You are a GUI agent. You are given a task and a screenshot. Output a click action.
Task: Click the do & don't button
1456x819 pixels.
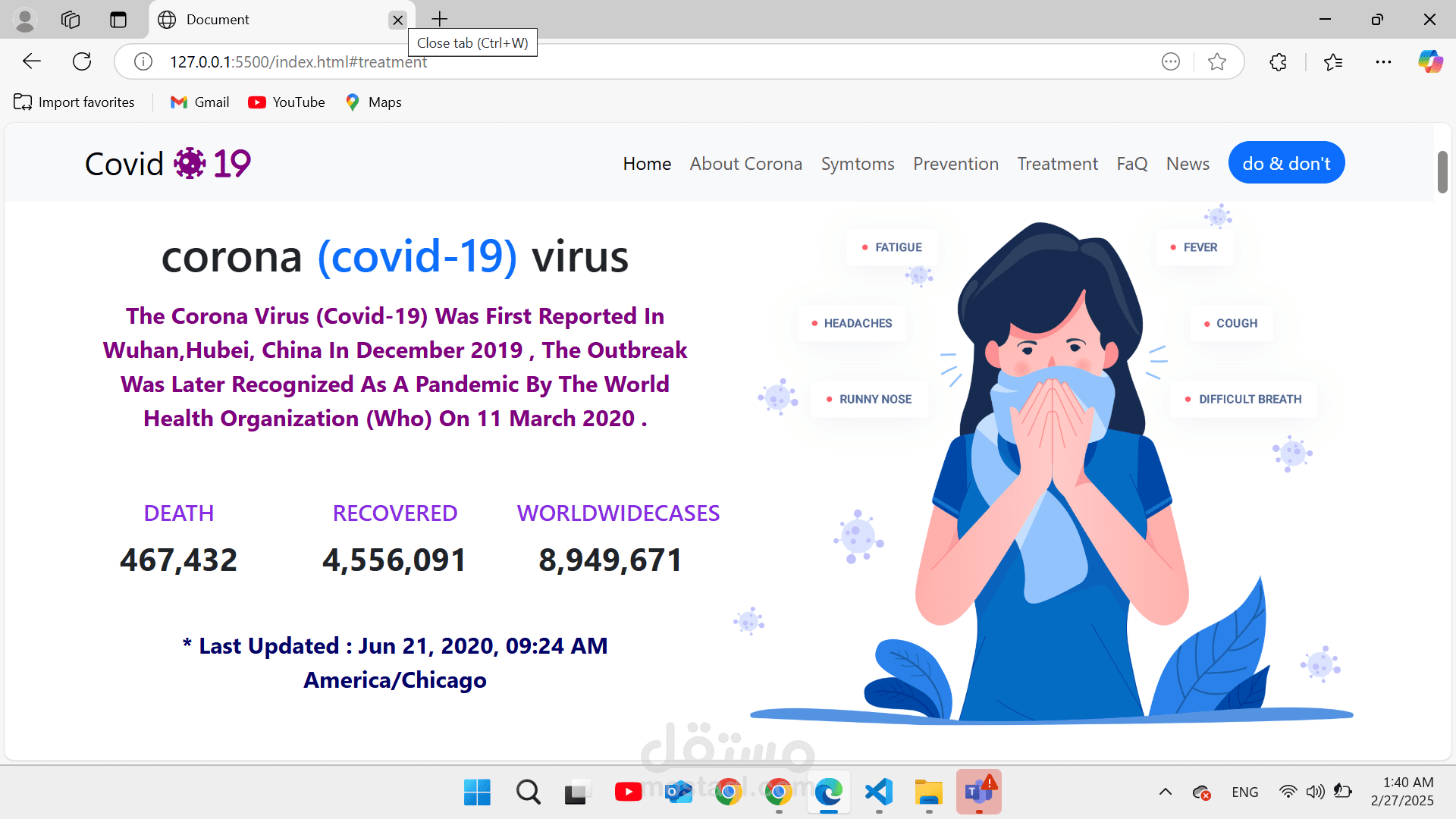[1286, 163]
